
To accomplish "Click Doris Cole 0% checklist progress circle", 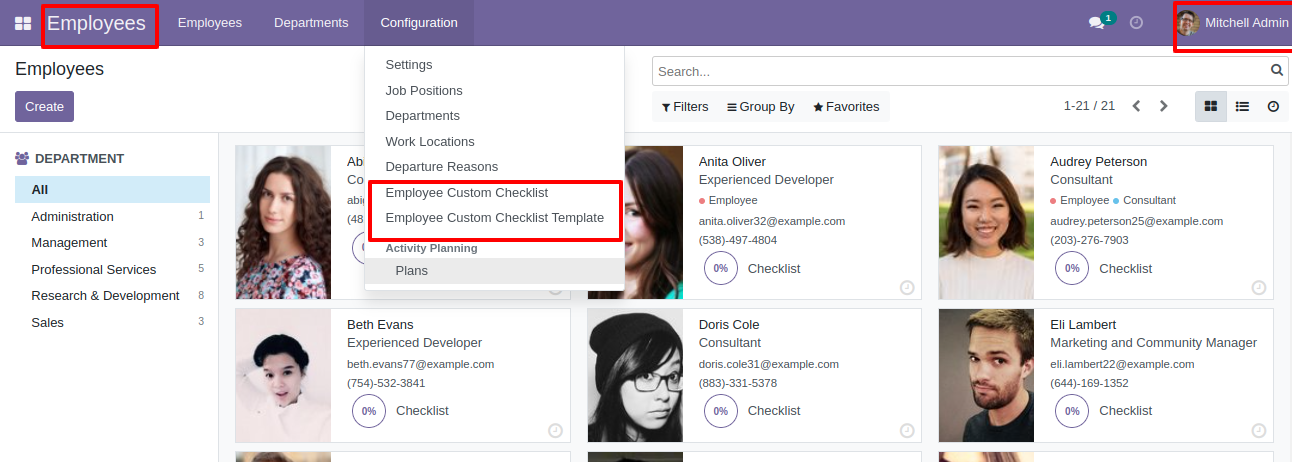I will click(721, 411).
